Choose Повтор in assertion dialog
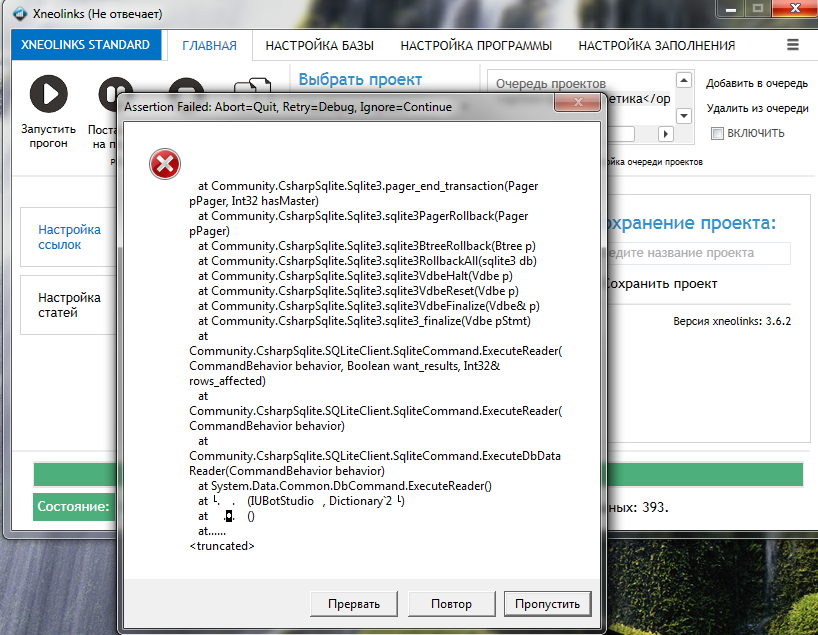The image size is (818, 635). [451, 604]
